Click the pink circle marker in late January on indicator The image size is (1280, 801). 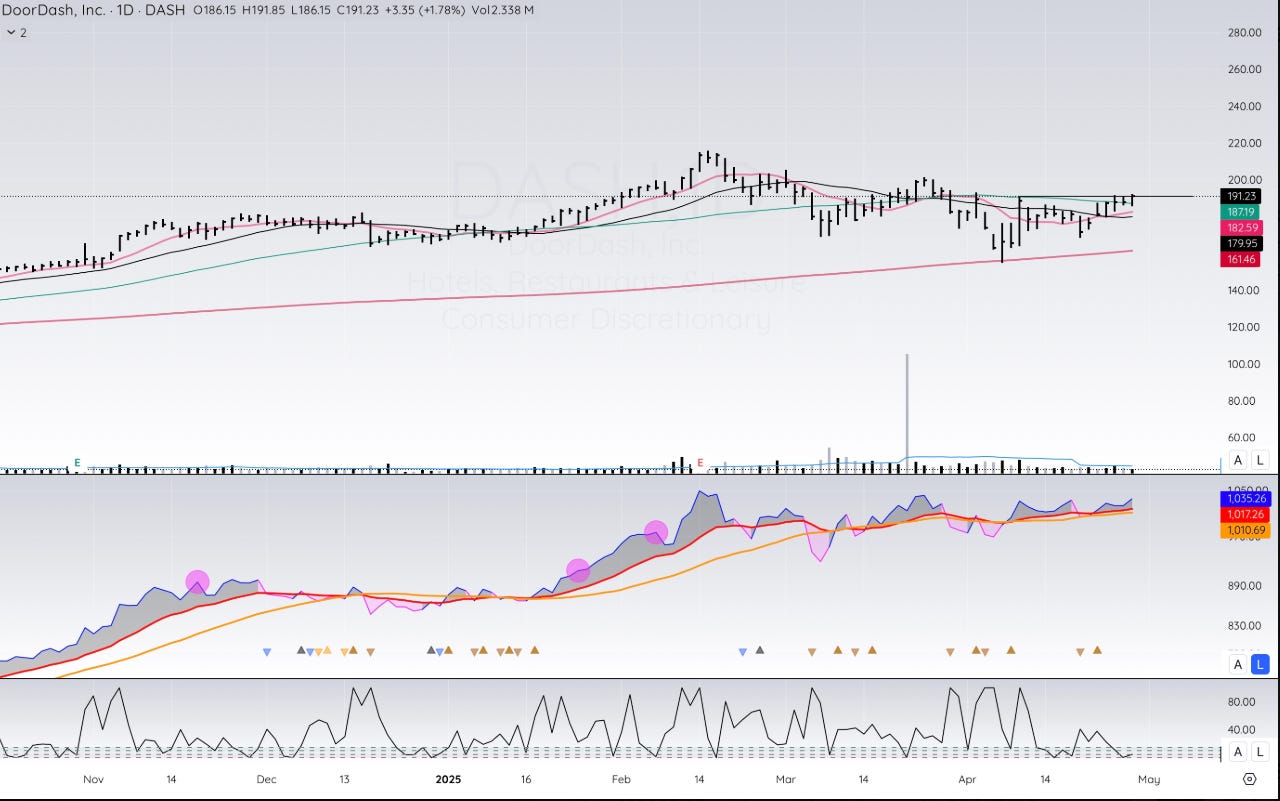pos(578,570)
